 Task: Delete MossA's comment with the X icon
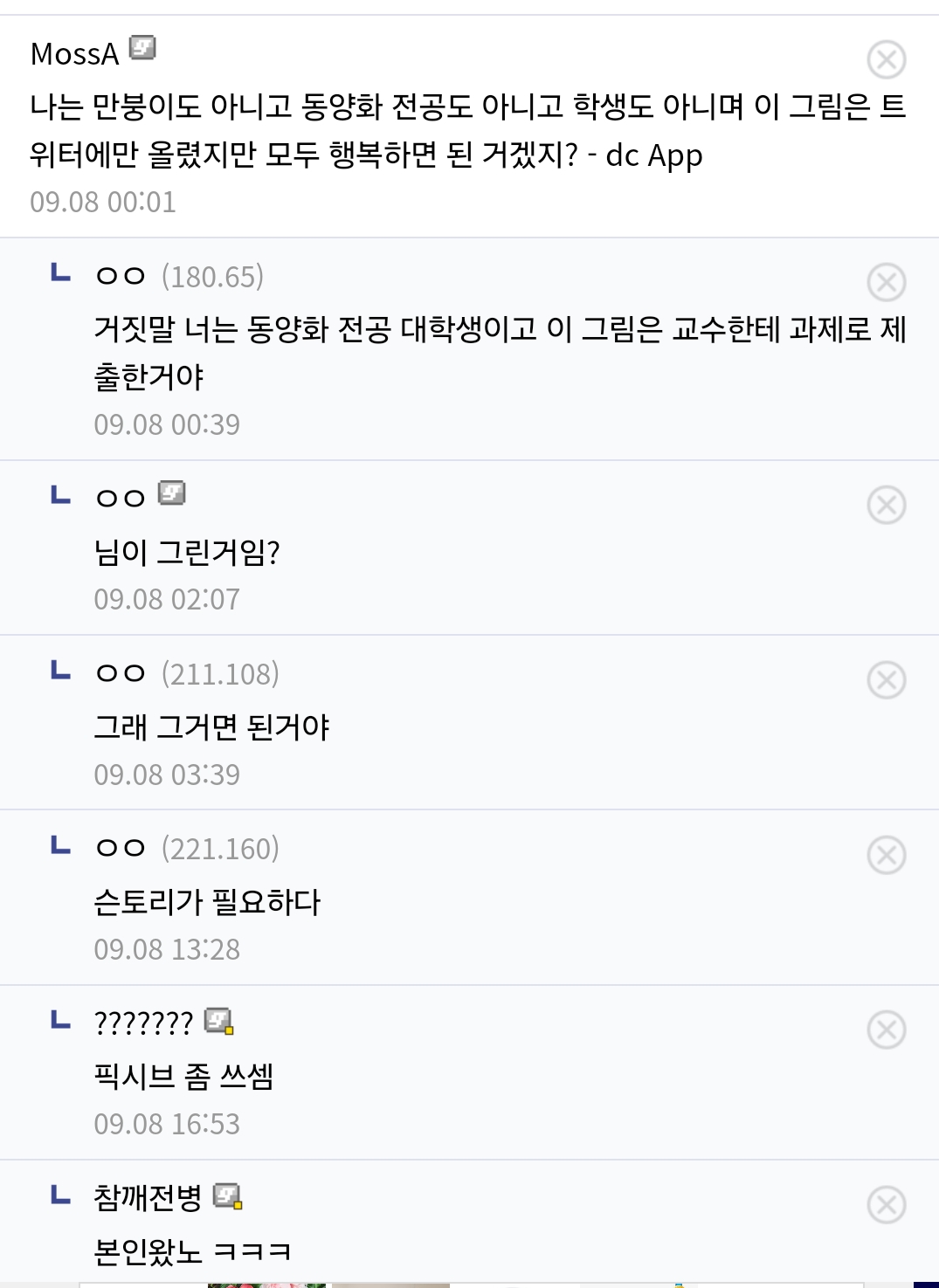coord(886,60)
